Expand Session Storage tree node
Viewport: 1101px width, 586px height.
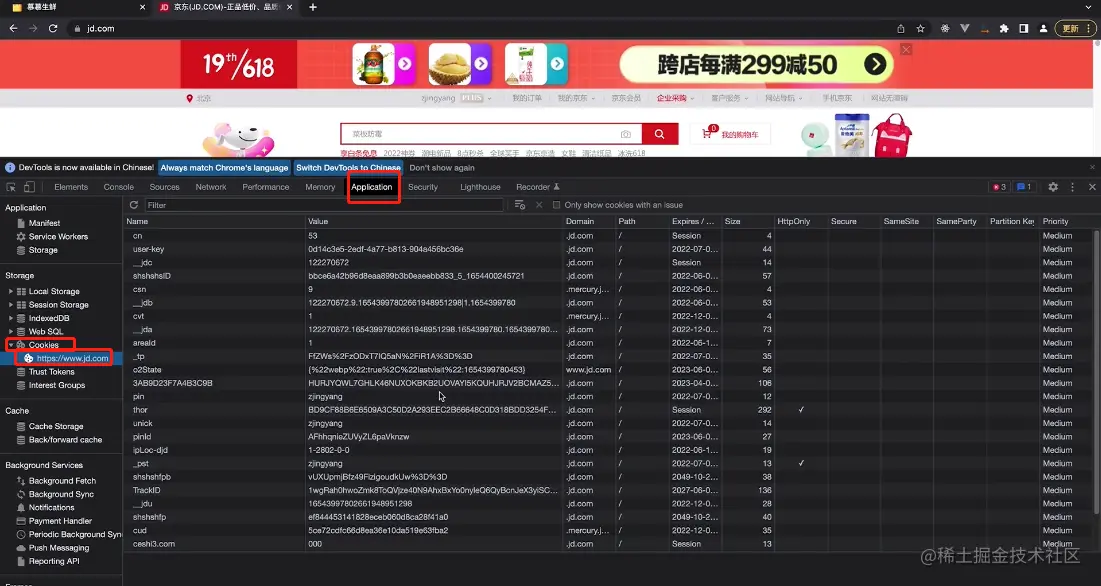click(11, 305)
